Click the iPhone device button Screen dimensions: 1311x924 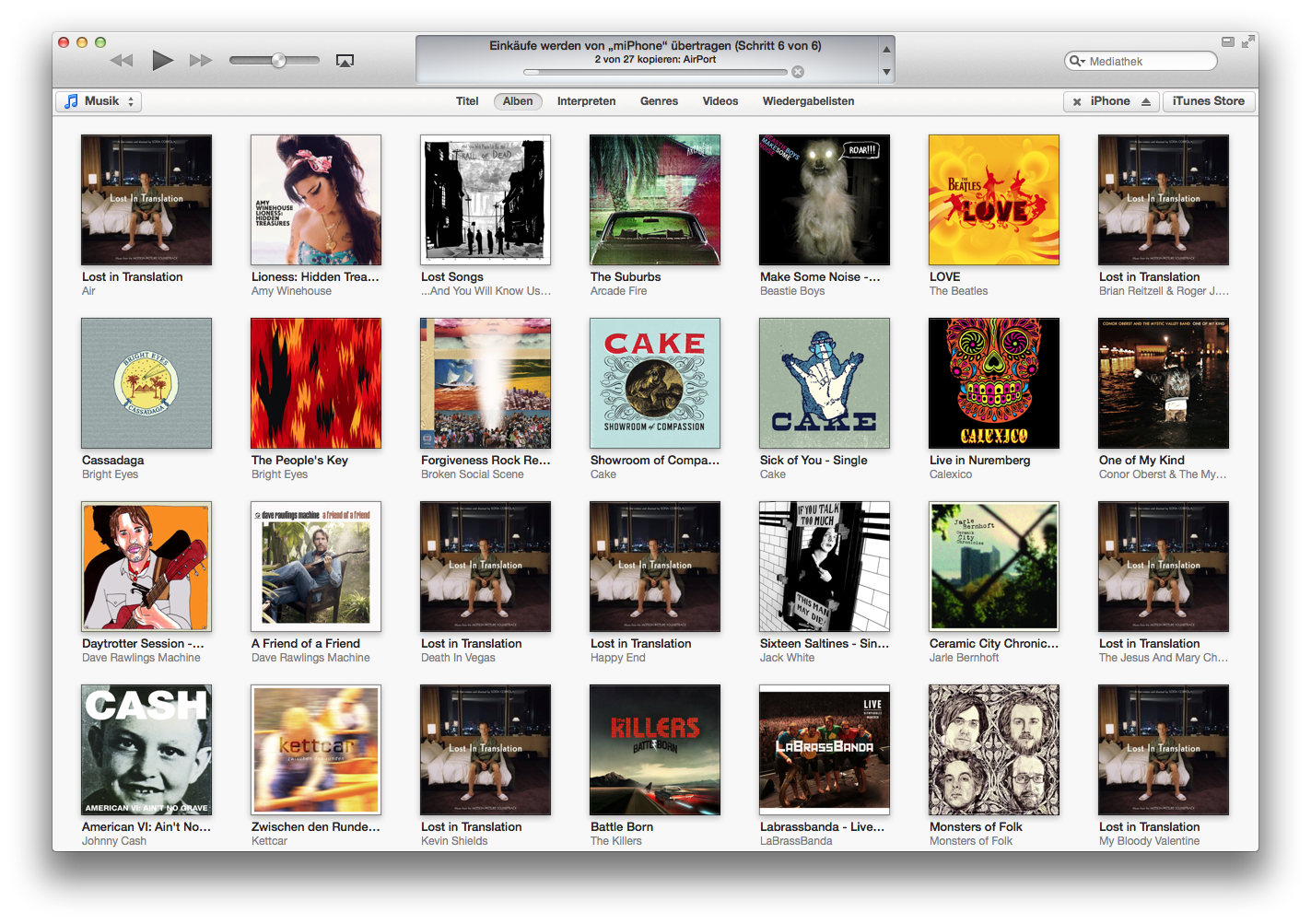pyautogui.click(x=1111, y=101)
